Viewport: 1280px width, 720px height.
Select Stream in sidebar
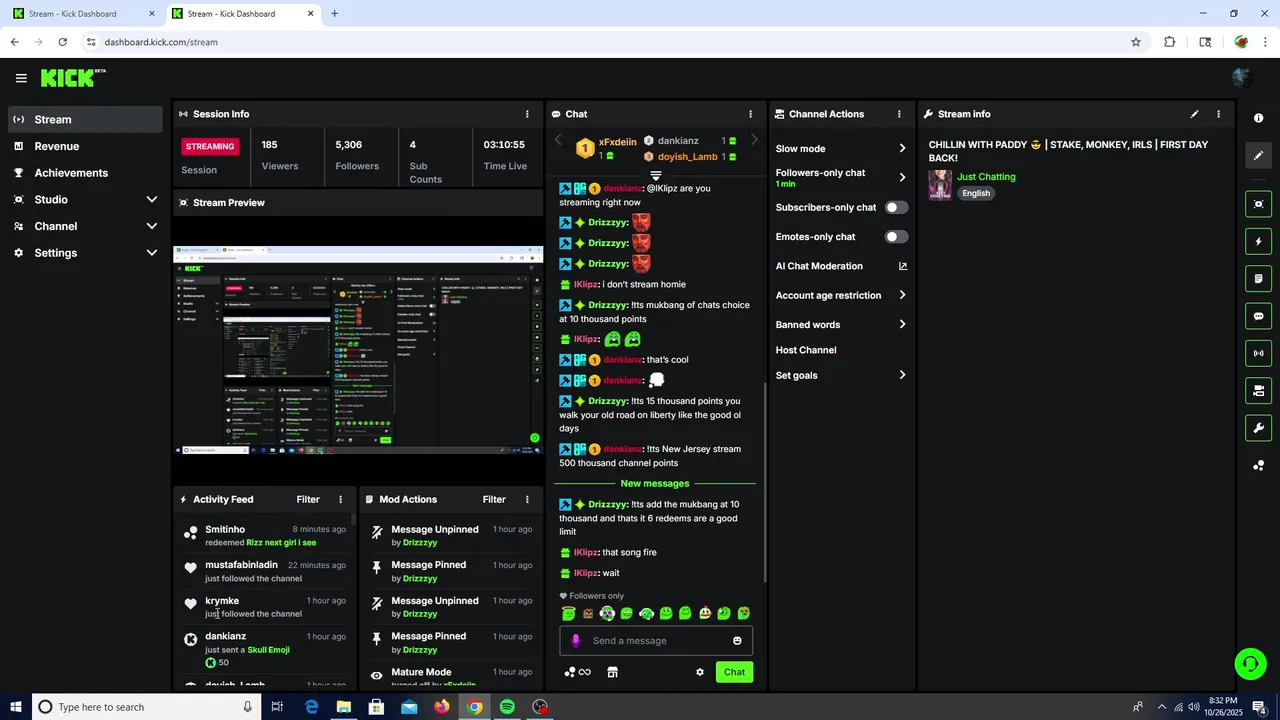tap(85, 119)
